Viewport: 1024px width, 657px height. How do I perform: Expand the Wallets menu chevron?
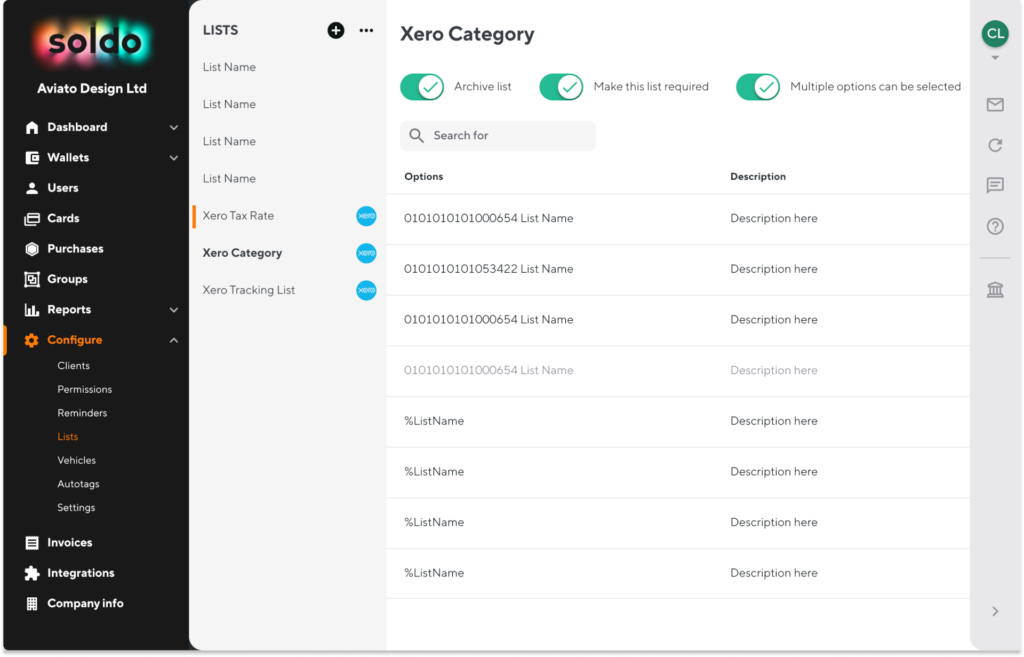[x=174, y=157]
